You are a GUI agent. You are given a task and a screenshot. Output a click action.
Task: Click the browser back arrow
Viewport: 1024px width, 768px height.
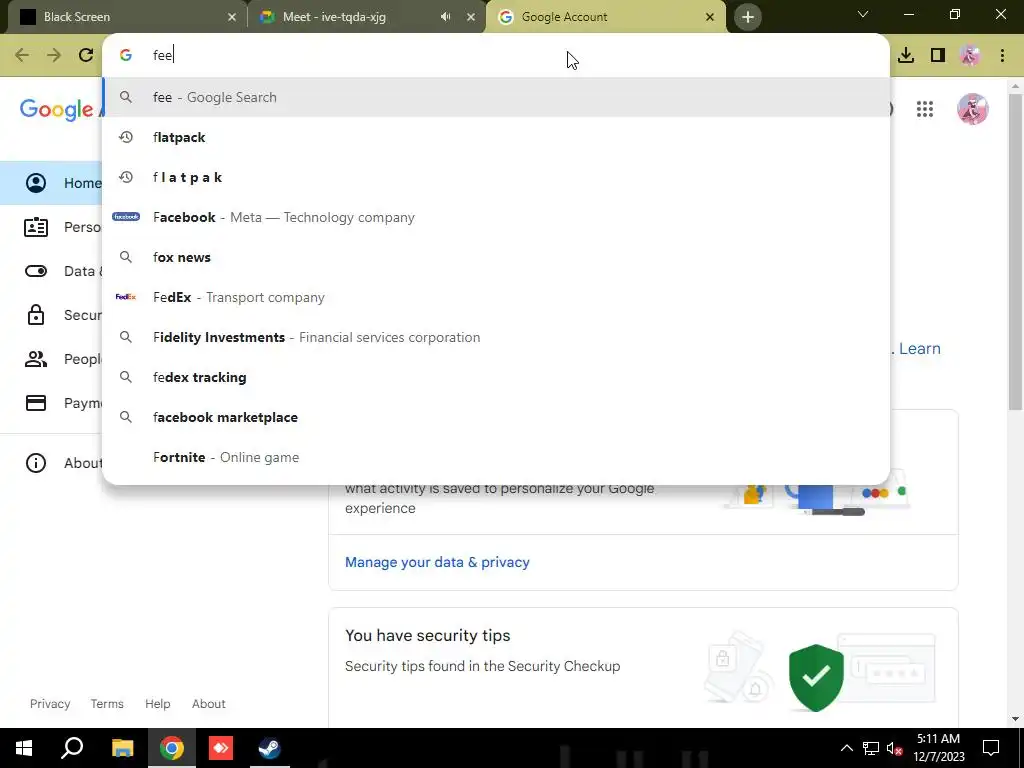point(22,55)
